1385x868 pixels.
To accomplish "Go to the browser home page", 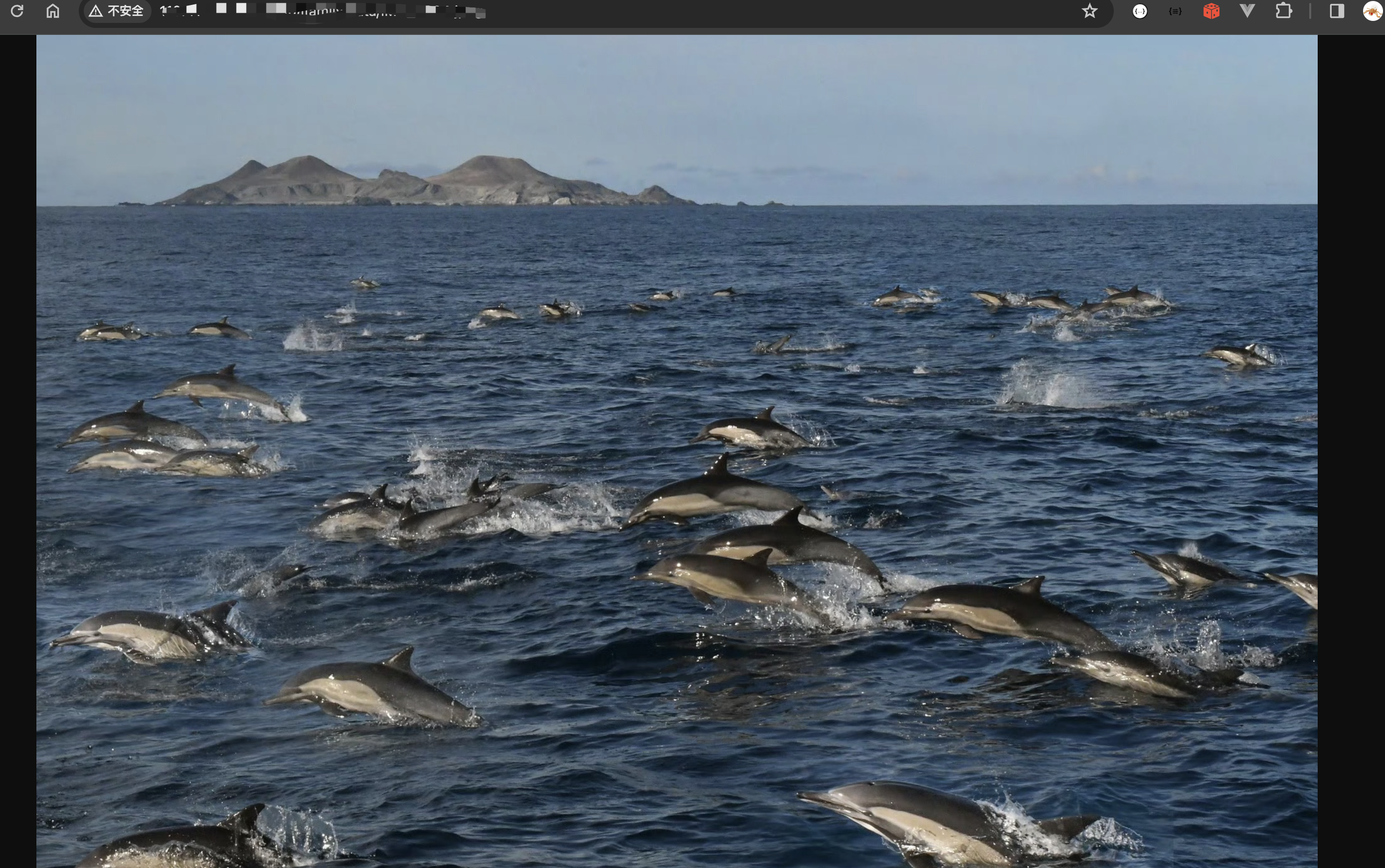I will (53, 11).
